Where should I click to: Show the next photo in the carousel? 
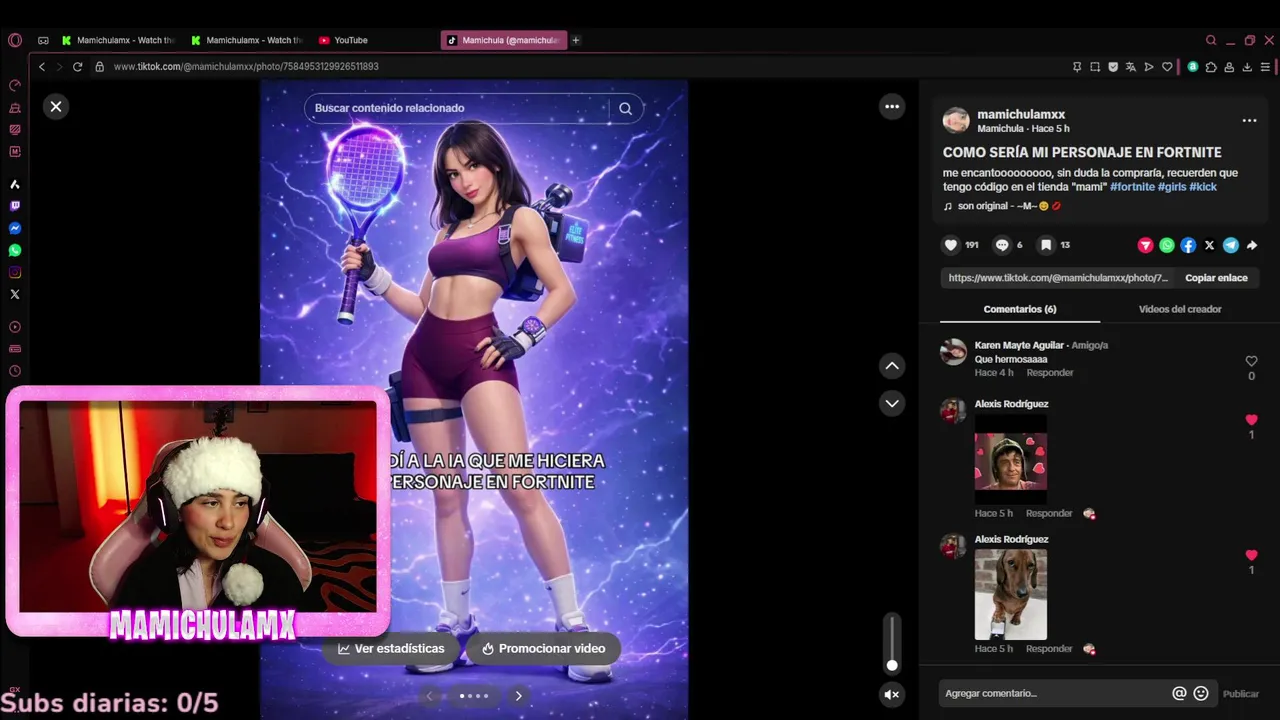(518, 696)
